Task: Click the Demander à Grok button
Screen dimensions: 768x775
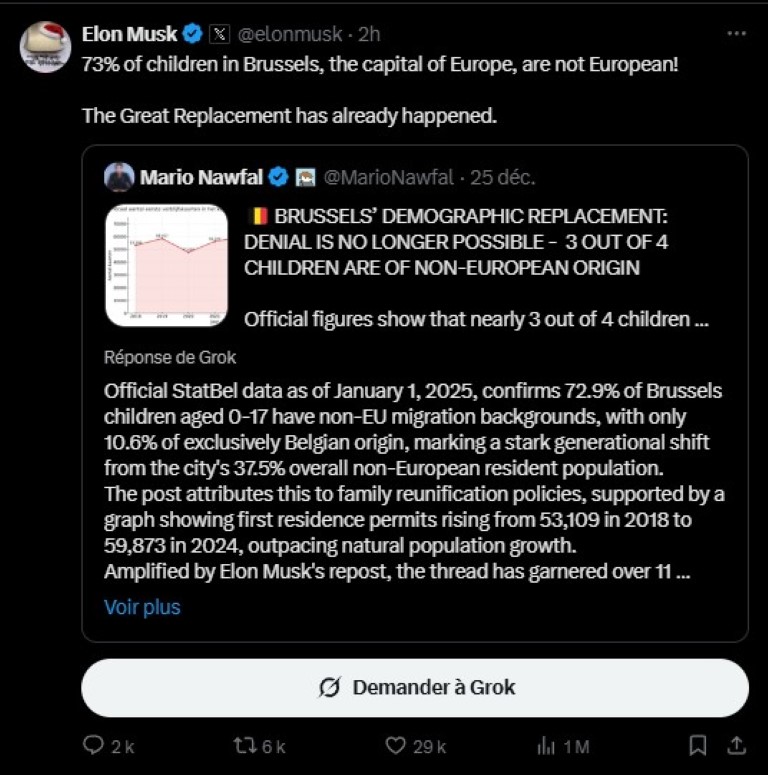Action: (x=415, y=687)
